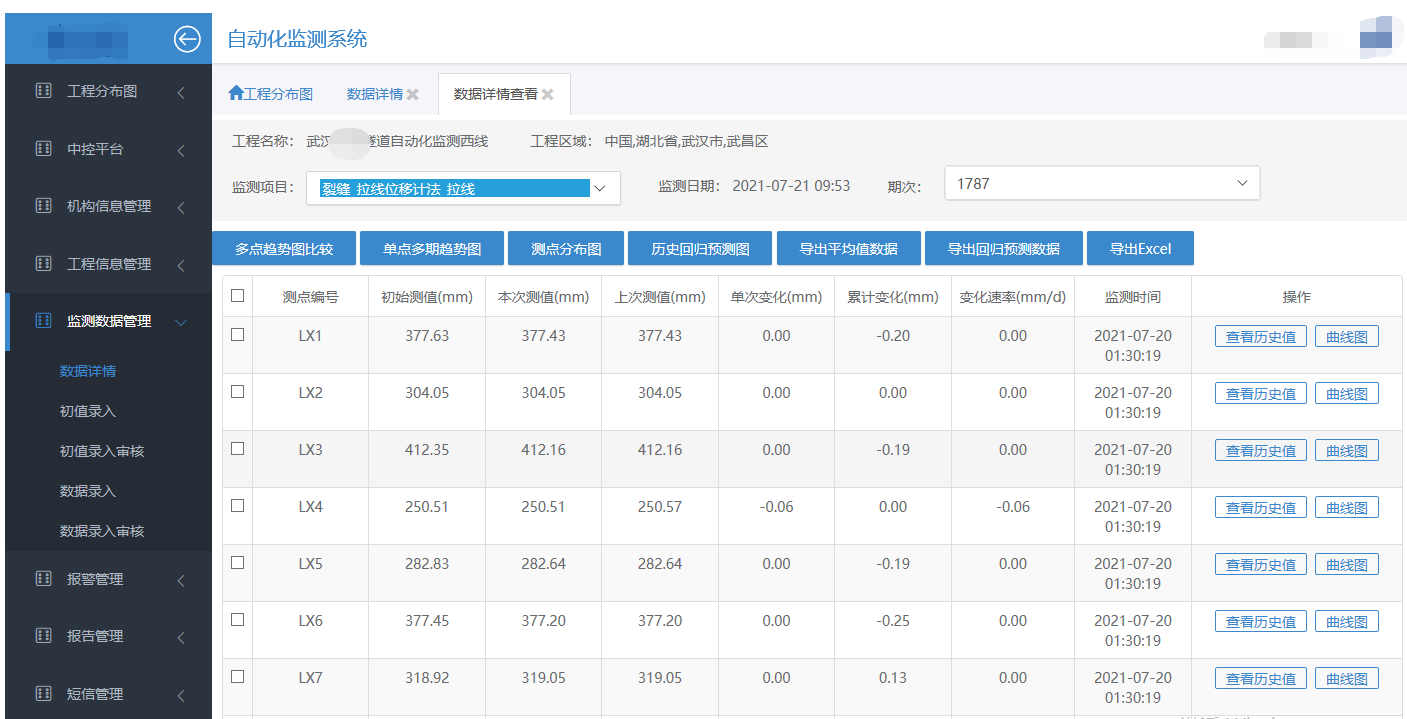This screenshot has height=719, width=1407.
Task: Click the 导出平均值数据 button
Action: (x=849, y=248)
